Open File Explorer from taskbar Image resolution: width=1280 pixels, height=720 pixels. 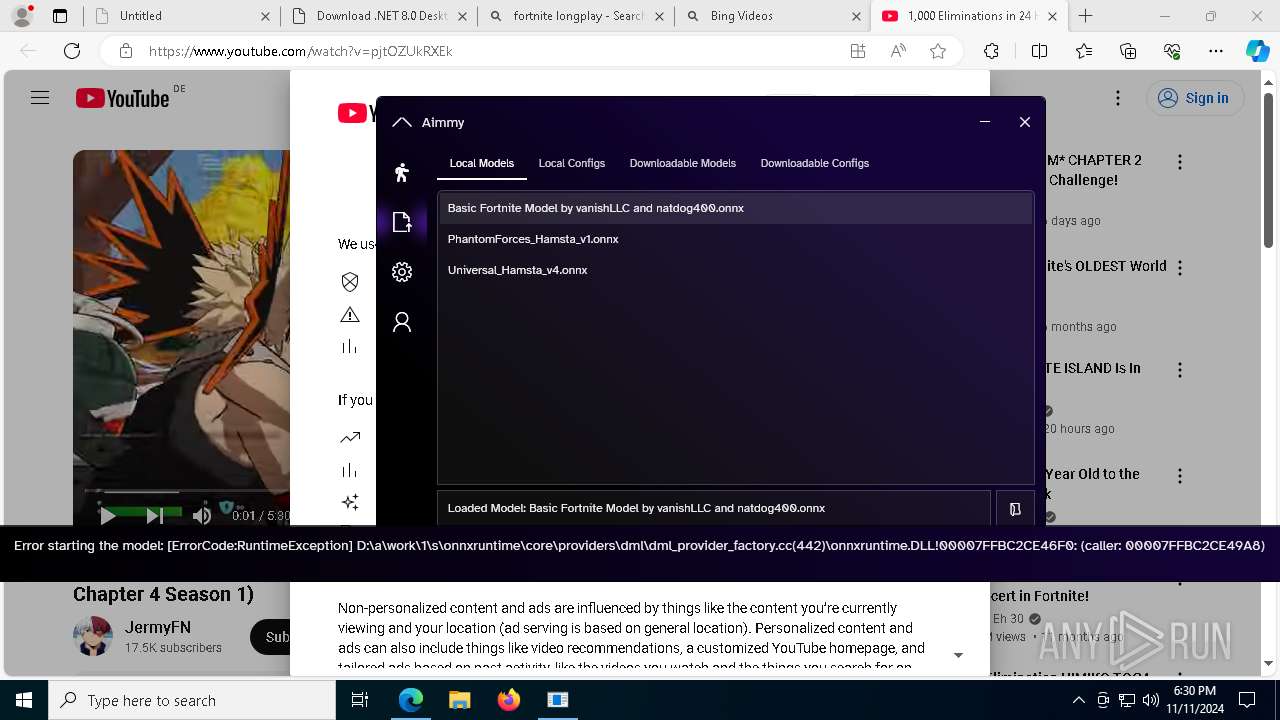pyautogui.click(x=459, y=700)
